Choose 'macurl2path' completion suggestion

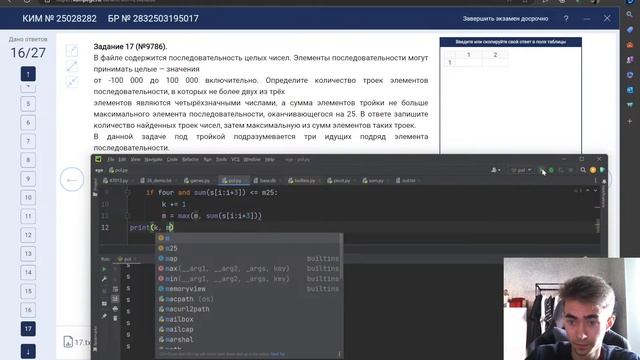click(248, 309)
